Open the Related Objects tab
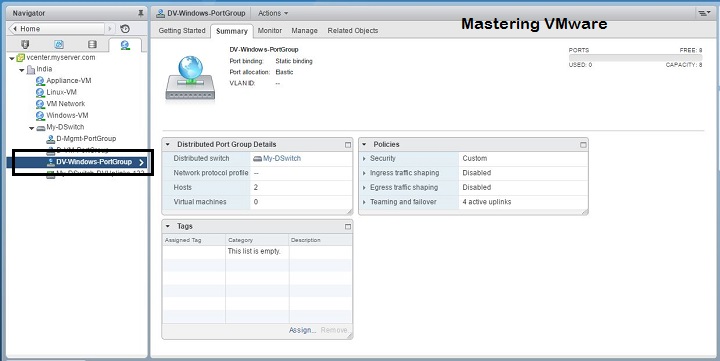The width and height of the screenshot is (720, 361). pos(353,30)
